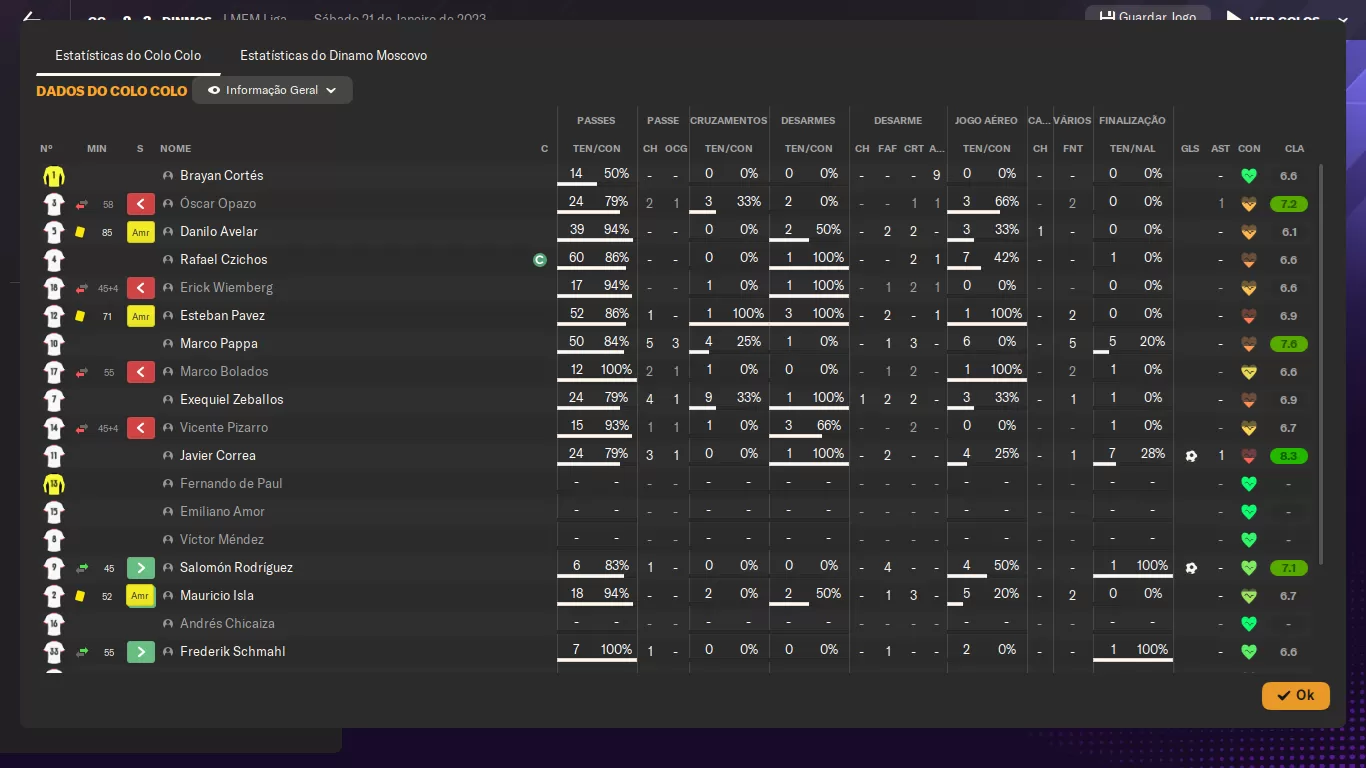Screen dimensions: 1366x768
Task: Click Fernando de Paul yellow goalkeeper shirt
Action: point(54,484)
